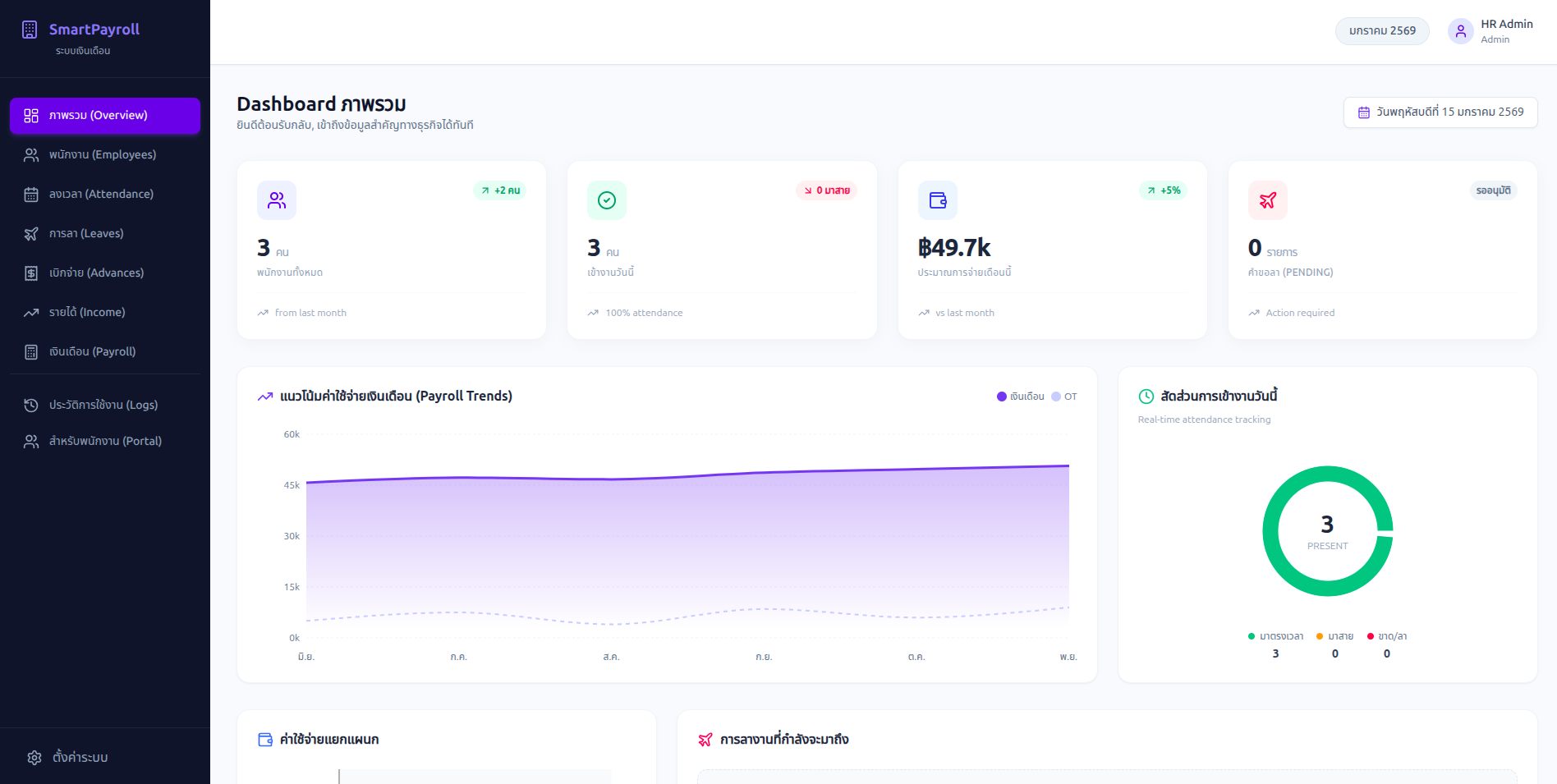Select รายได้ (Income) menu item
Screen dimensions: 1557x784
[x=105, y=313]
